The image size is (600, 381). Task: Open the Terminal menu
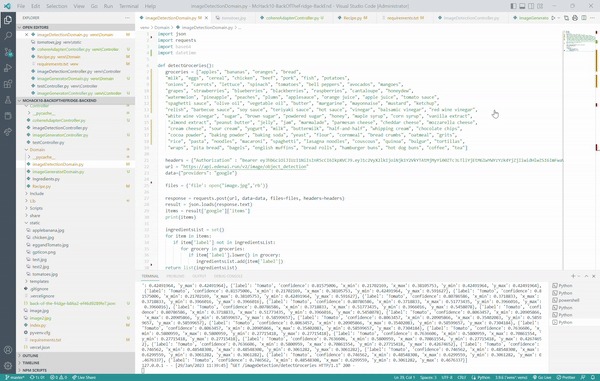click(x=129, y=6)
